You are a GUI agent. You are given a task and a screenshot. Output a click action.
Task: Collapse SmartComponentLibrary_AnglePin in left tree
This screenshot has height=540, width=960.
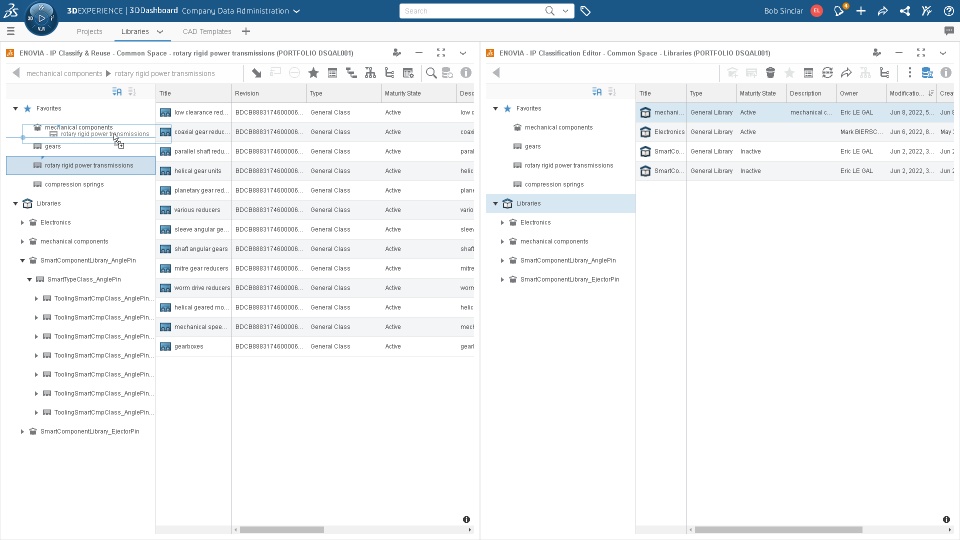tap(23, 260)
